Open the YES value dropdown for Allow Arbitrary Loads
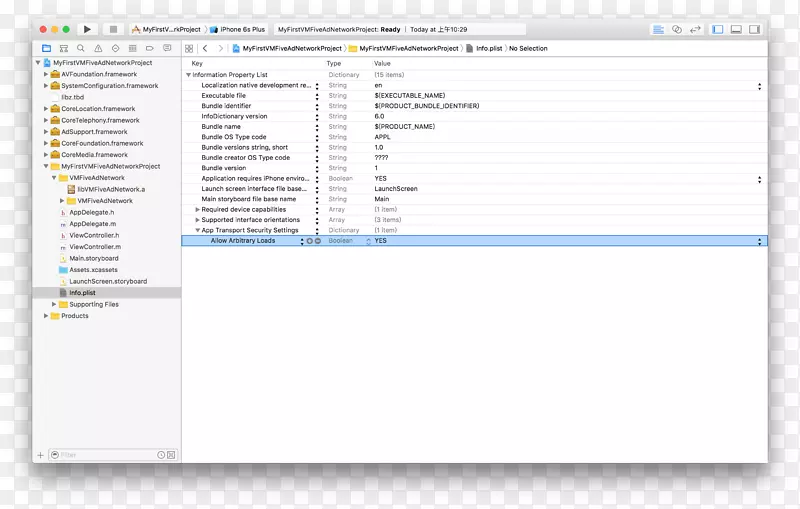The image size is (800, 509). (759, 241)
